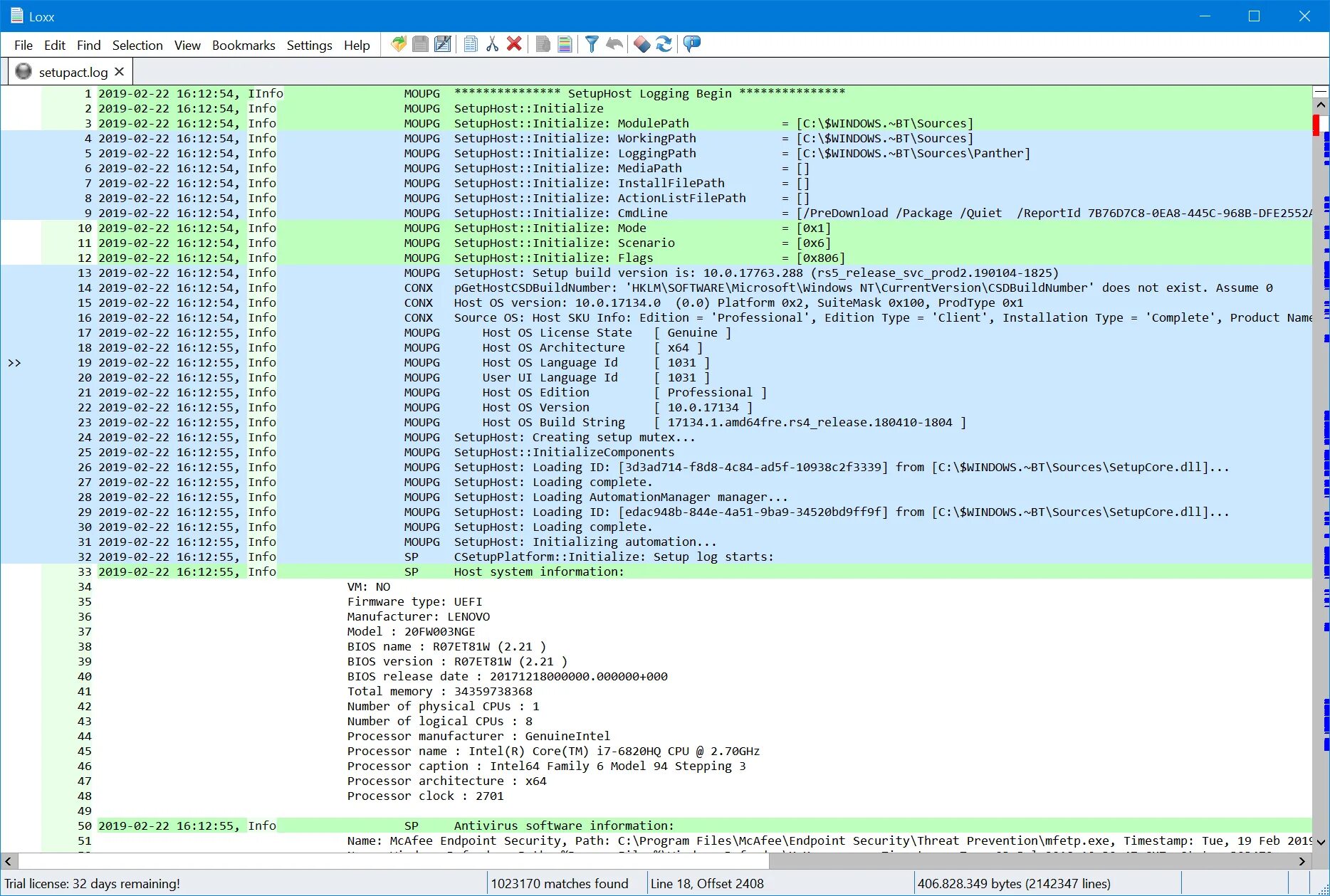Open the Settings menu
The height and width of the screenshot is (896, 1330).
tap(310, 45)
